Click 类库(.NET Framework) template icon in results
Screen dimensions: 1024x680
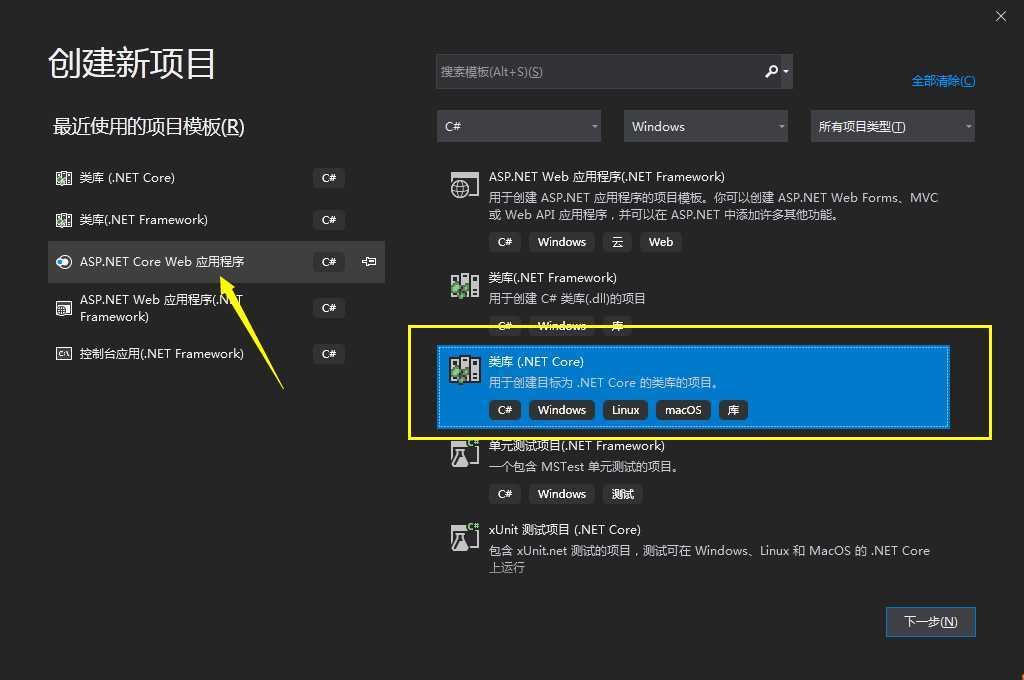click(x=464, y=286)
